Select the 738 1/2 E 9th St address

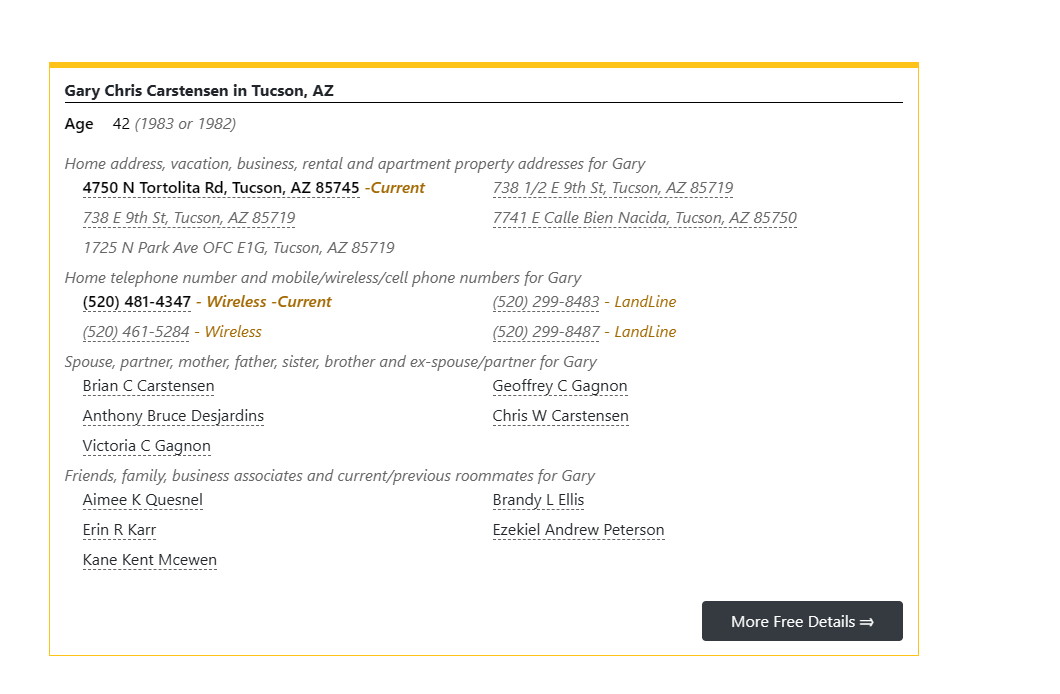pos(612,188)
